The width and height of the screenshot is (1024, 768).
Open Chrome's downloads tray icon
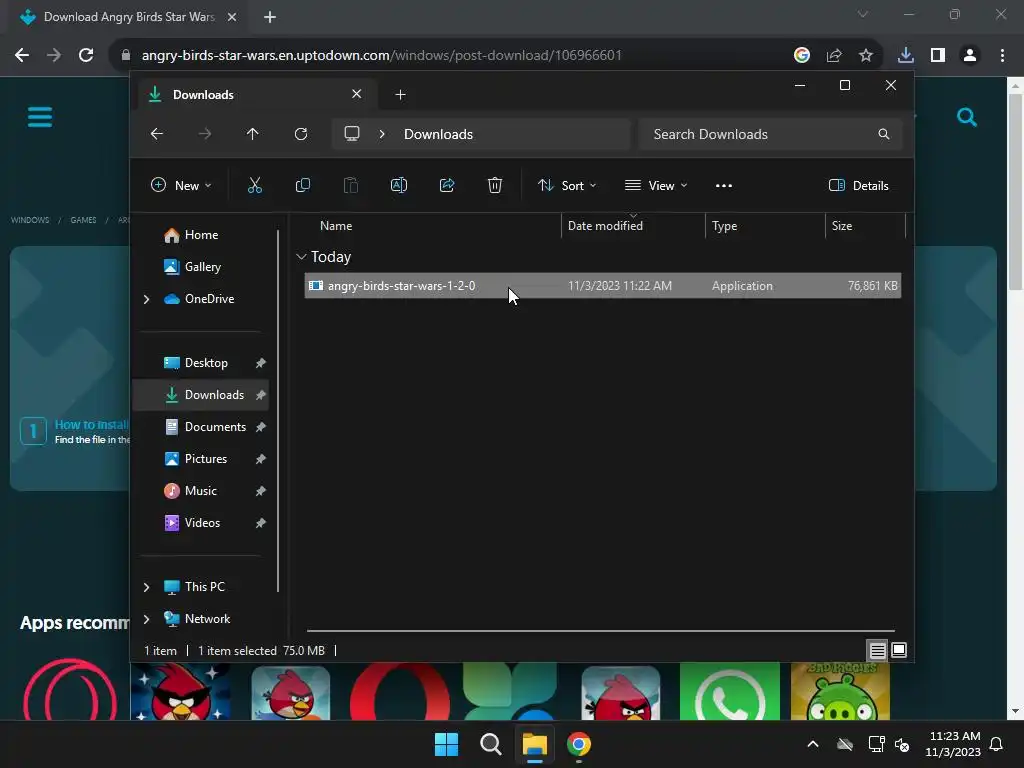click(x=905, y=55)
